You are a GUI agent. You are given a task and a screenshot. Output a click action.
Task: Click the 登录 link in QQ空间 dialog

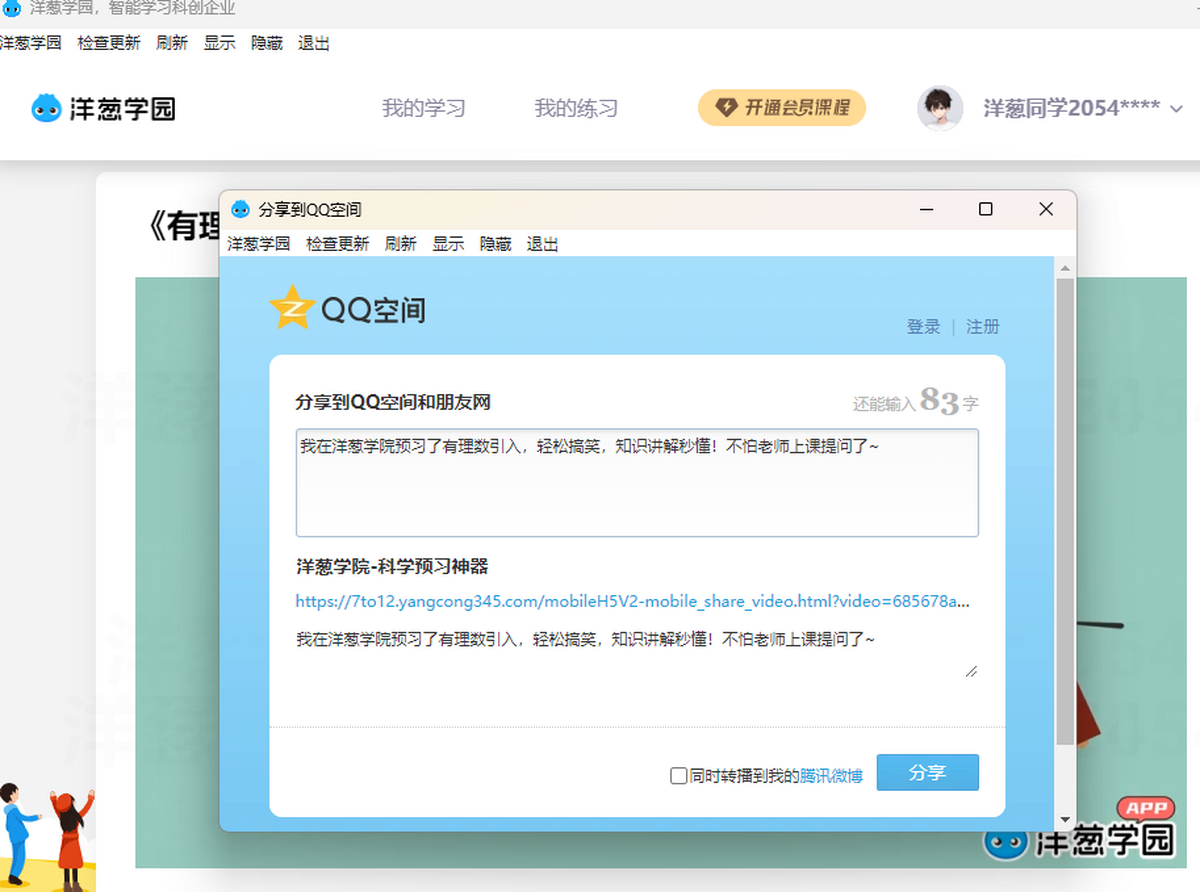923,327
